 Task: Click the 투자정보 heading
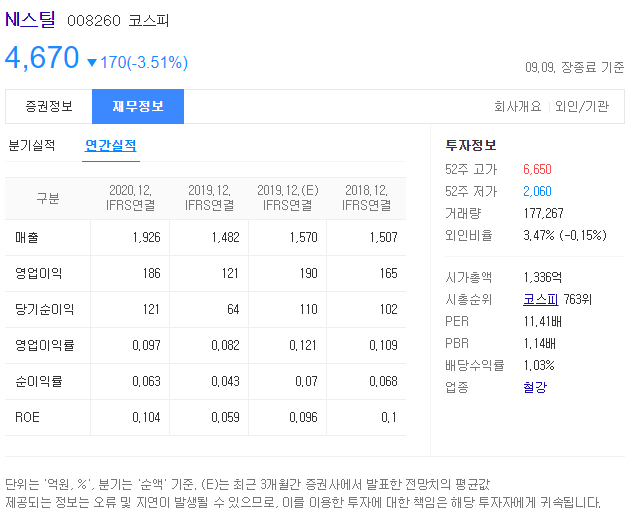click(471, 145)
